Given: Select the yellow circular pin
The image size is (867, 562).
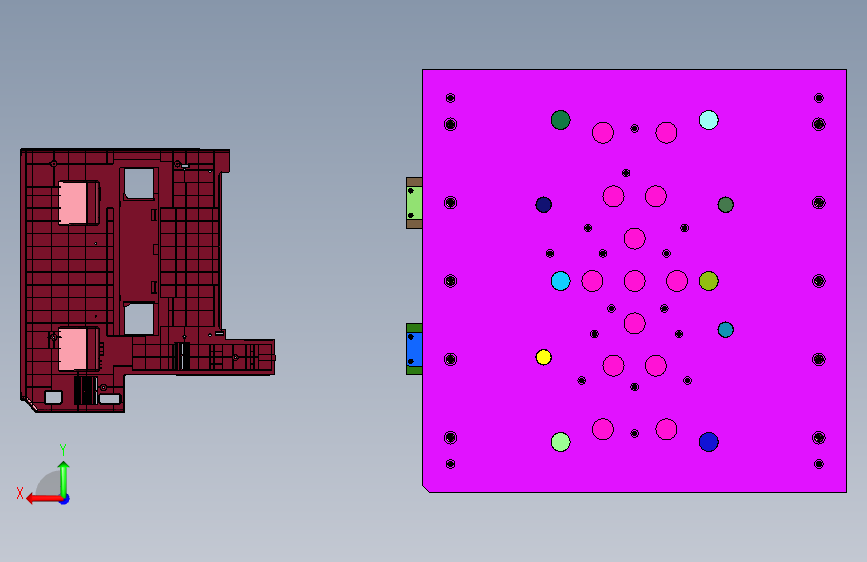Looking at the screenshot, I should tap(544, 357).
